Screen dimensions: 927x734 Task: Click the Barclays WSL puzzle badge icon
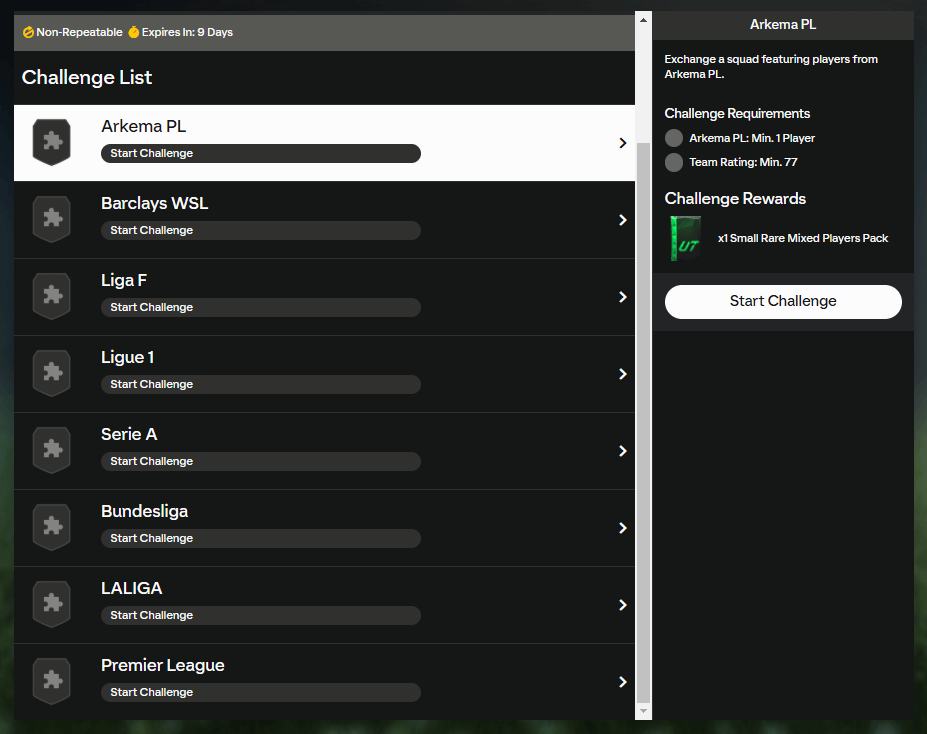click(52, 219)
